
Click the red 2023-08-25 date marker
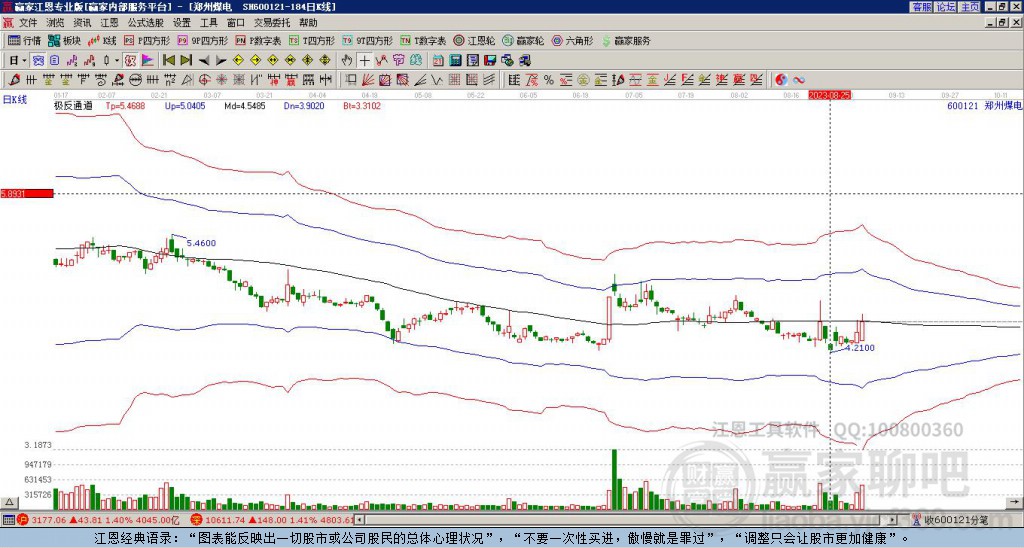coord(830,95)
